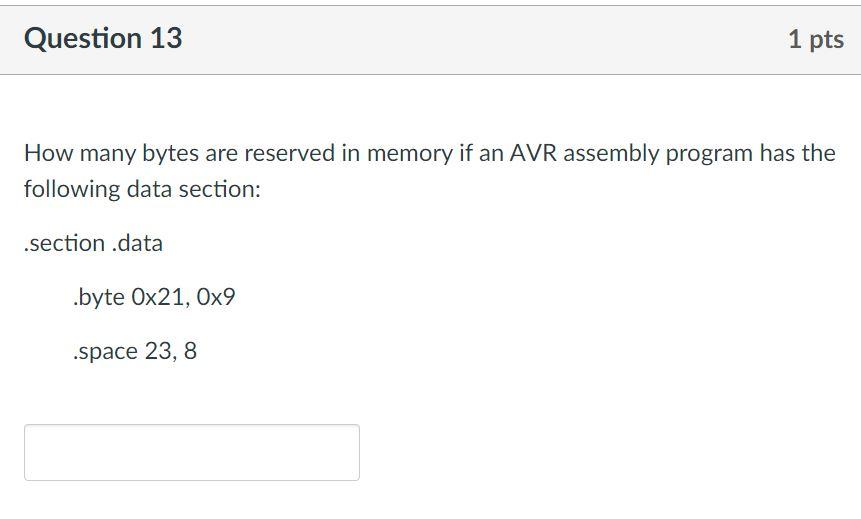
Task: Click the word memory in the question
Action: [409, 154]
